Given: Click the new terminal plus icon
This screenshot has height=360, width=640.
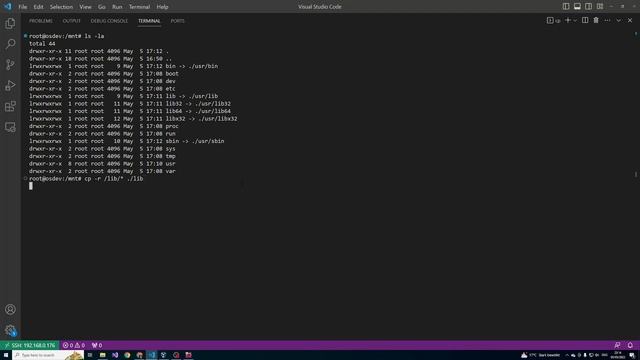Looking at the screenshot, I should click(x=568, y=20).
